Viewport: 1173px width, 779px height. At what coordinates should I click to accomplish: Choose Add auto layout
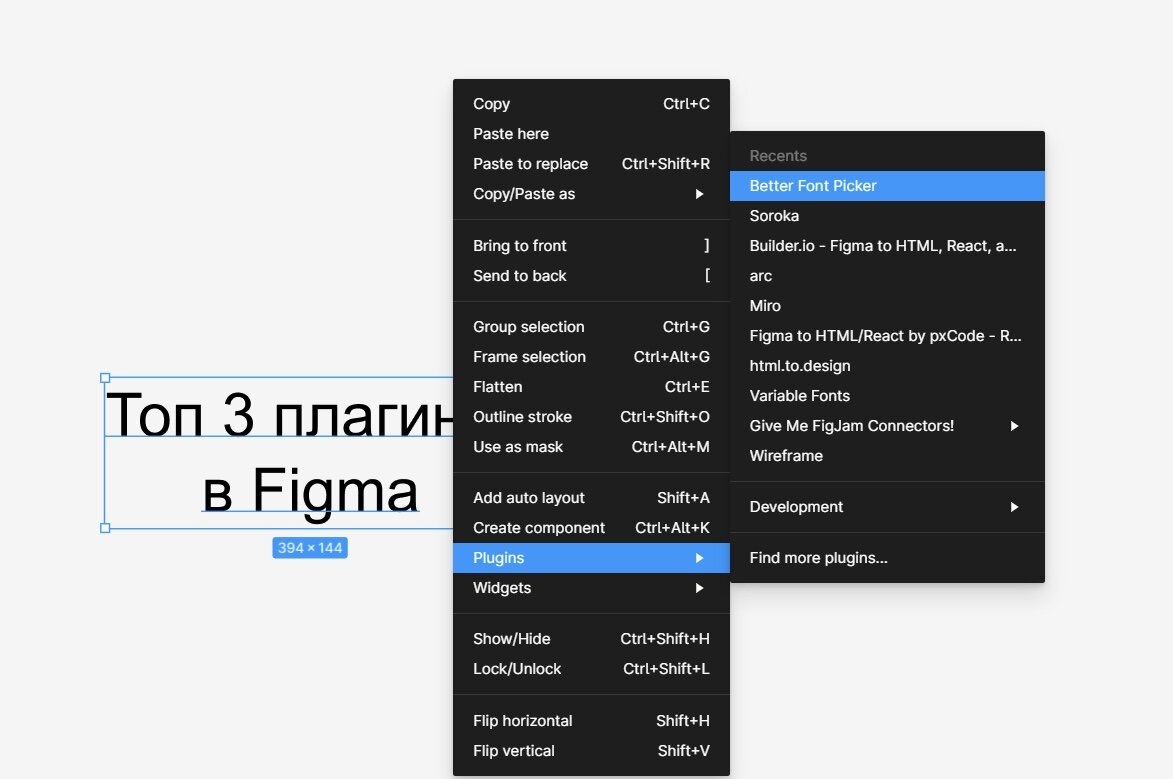(x=591, y=498)
